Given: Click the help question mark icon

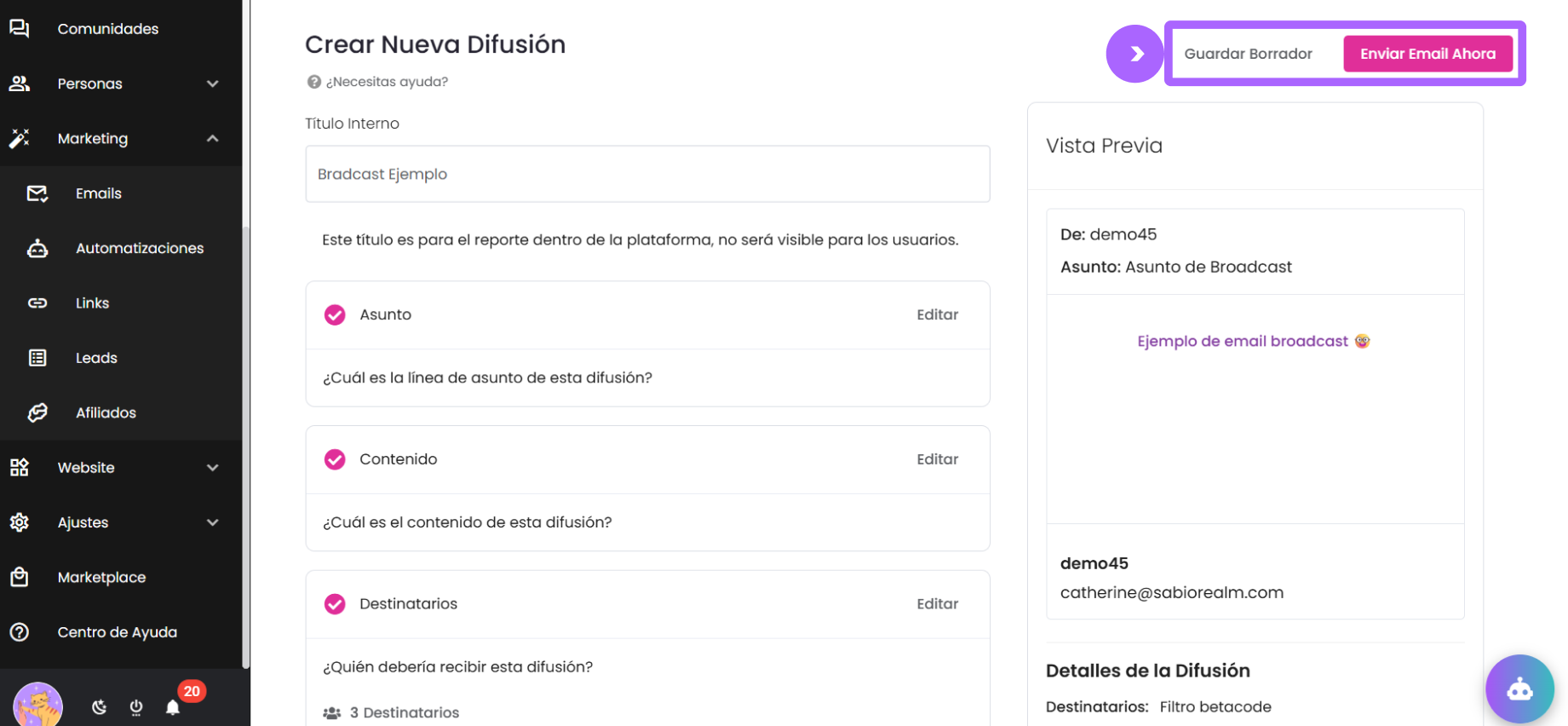Looking at the screenshot, I should pos(314,82).
